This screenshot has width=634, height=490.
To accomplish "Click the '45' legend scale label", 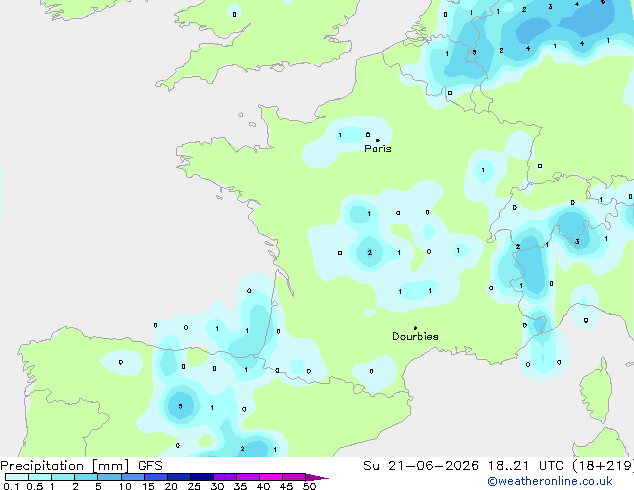I will [286, 486].
